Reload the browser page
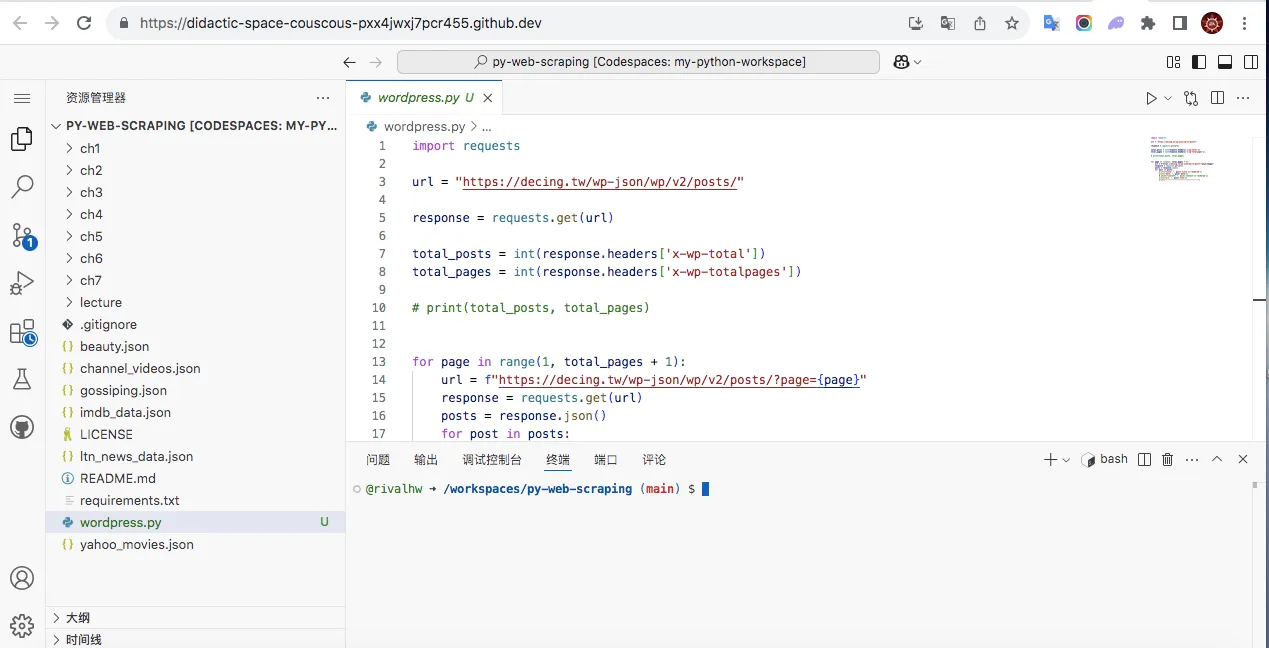This screenshot has height=648, width=1269. (84, 23)
